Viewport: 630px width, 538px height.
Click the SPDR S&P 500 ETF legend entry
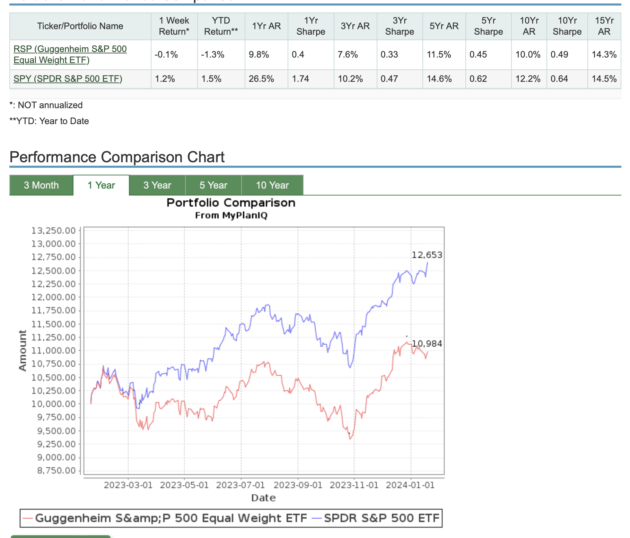[x=376, y=518]
